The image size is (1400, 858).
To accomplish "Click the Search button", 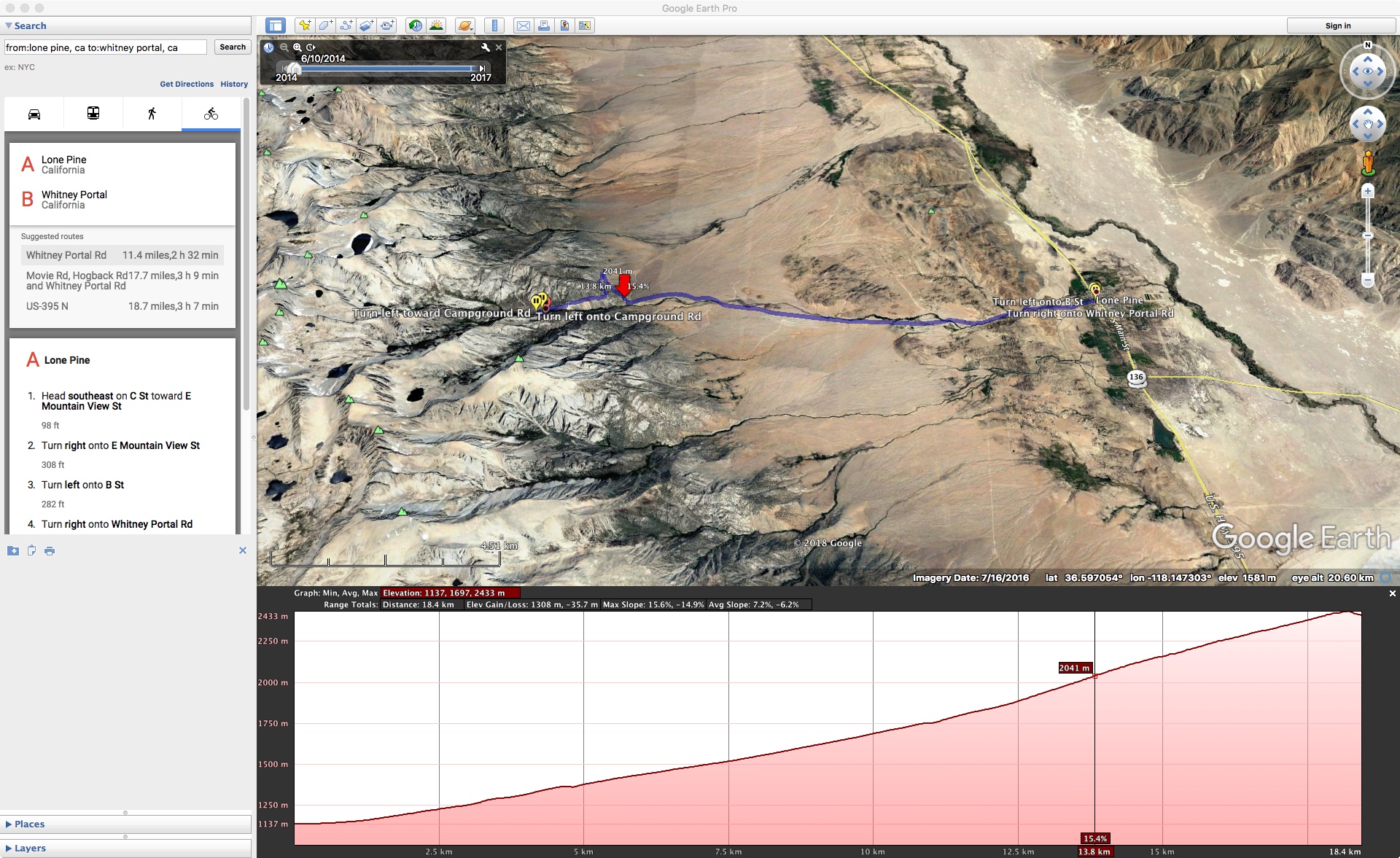I will coord(232,47).
